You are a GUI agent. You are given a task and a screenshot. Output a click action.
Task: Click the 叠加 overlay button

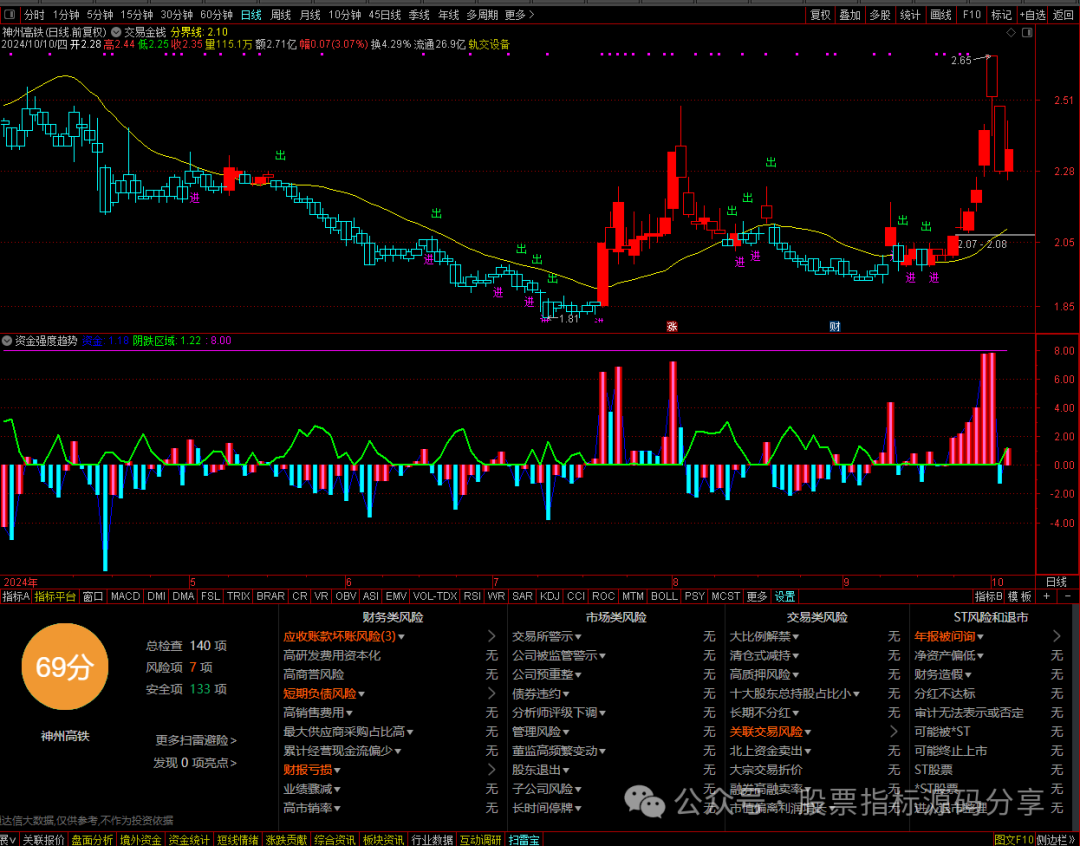tap(850, 14)
